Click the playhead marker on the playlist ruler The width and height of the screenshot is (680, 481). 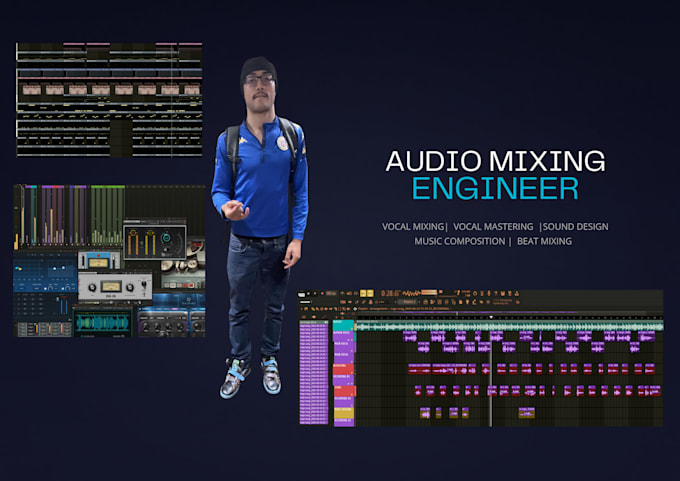click(x=491, y=317)
